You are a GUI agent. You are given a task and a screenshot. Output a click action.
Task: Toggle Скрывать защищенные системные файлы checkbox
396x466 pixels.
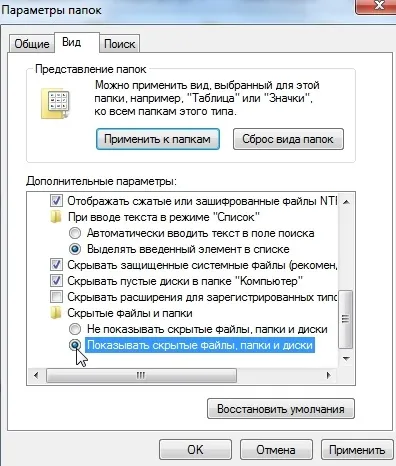coord(56,265)
